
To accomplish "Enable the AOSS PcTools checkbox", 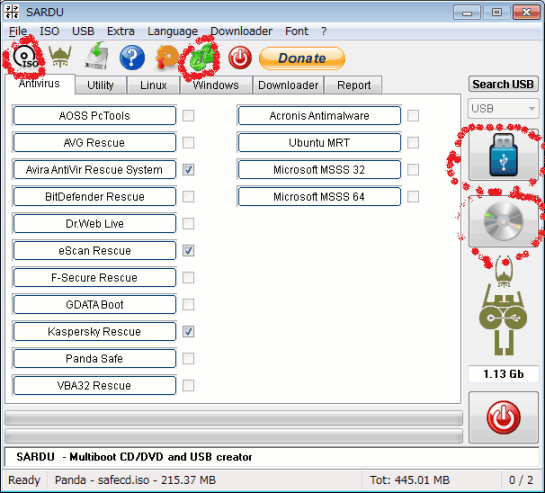I will [188, 115].
